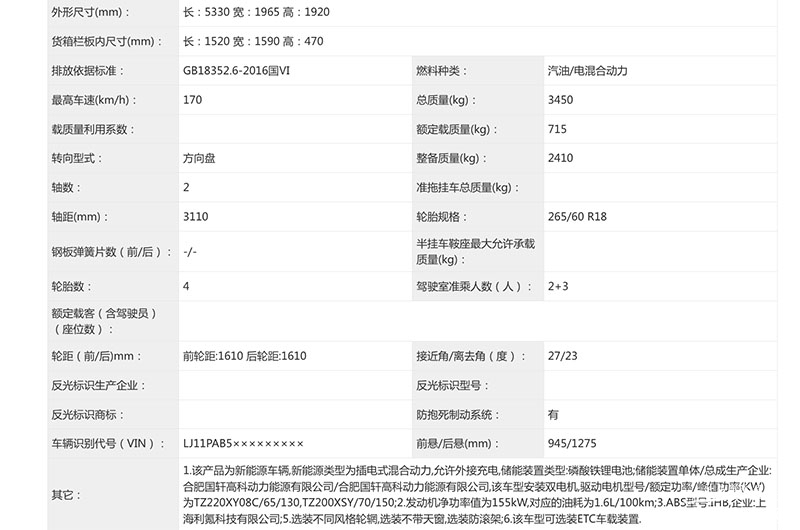Select the 燃料种类 label
800x530 pixels.
[441, 71]
